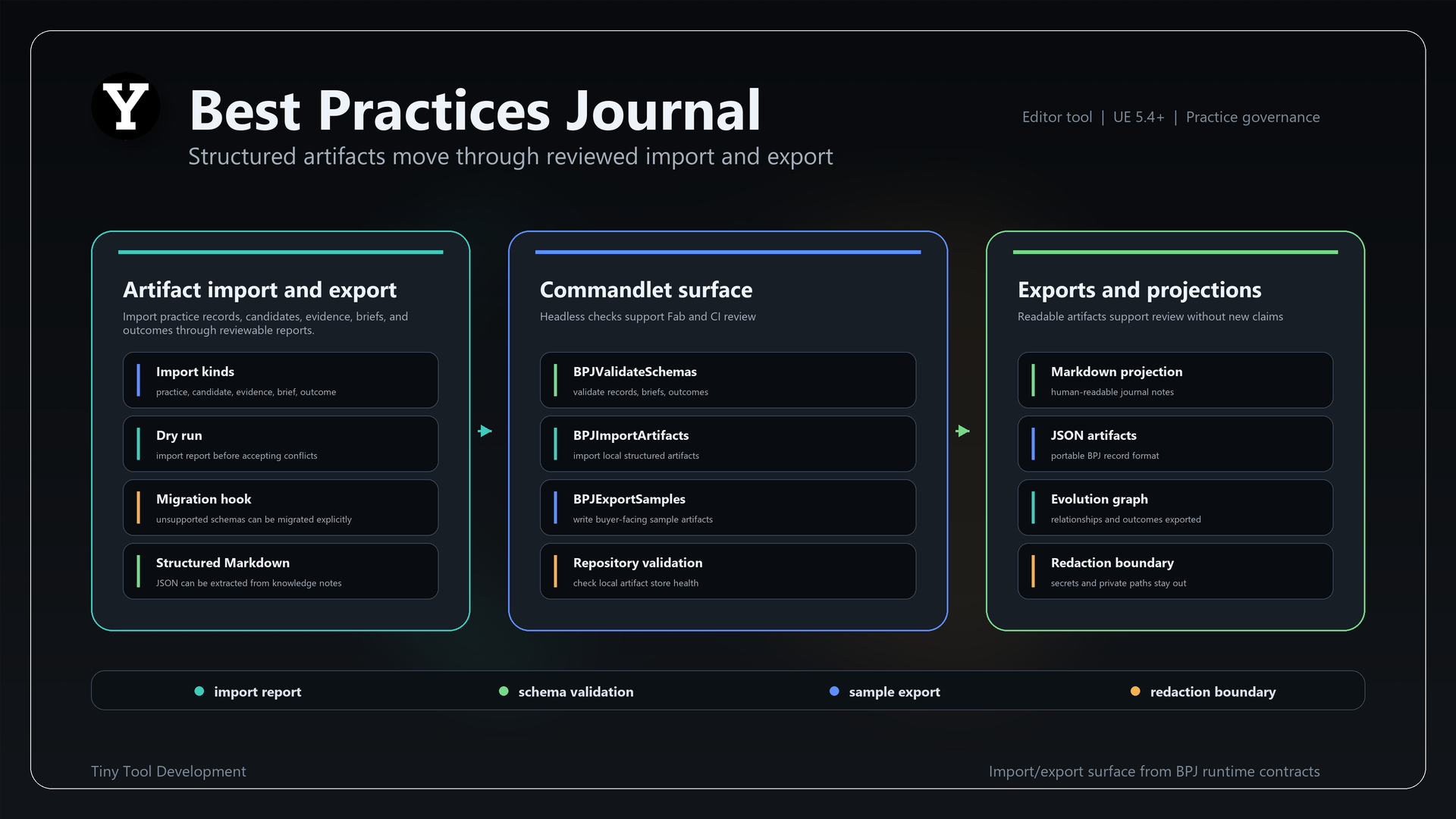Click the UE 5.4+ header text
This screenshot has height=819, width=1456.
tap(1138, 117)
